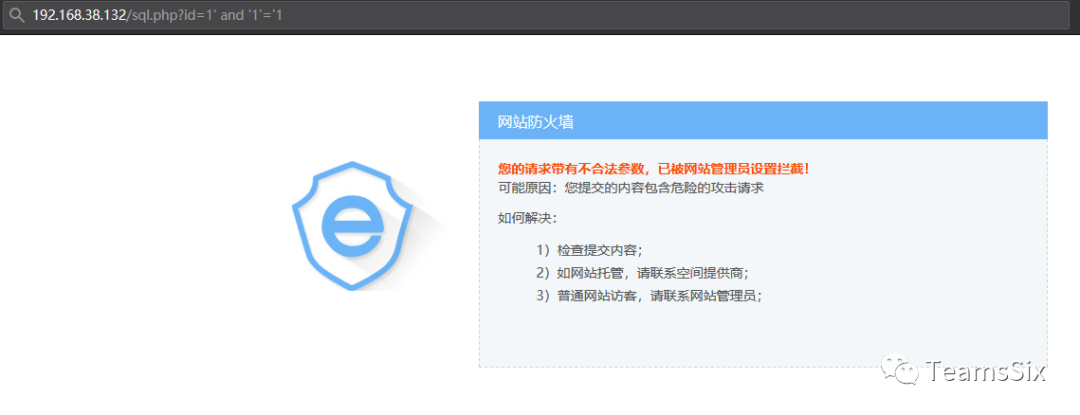
Task: Click the search magnifier icon in address bar
Action: pyautogui.click(x=18, y=15)
